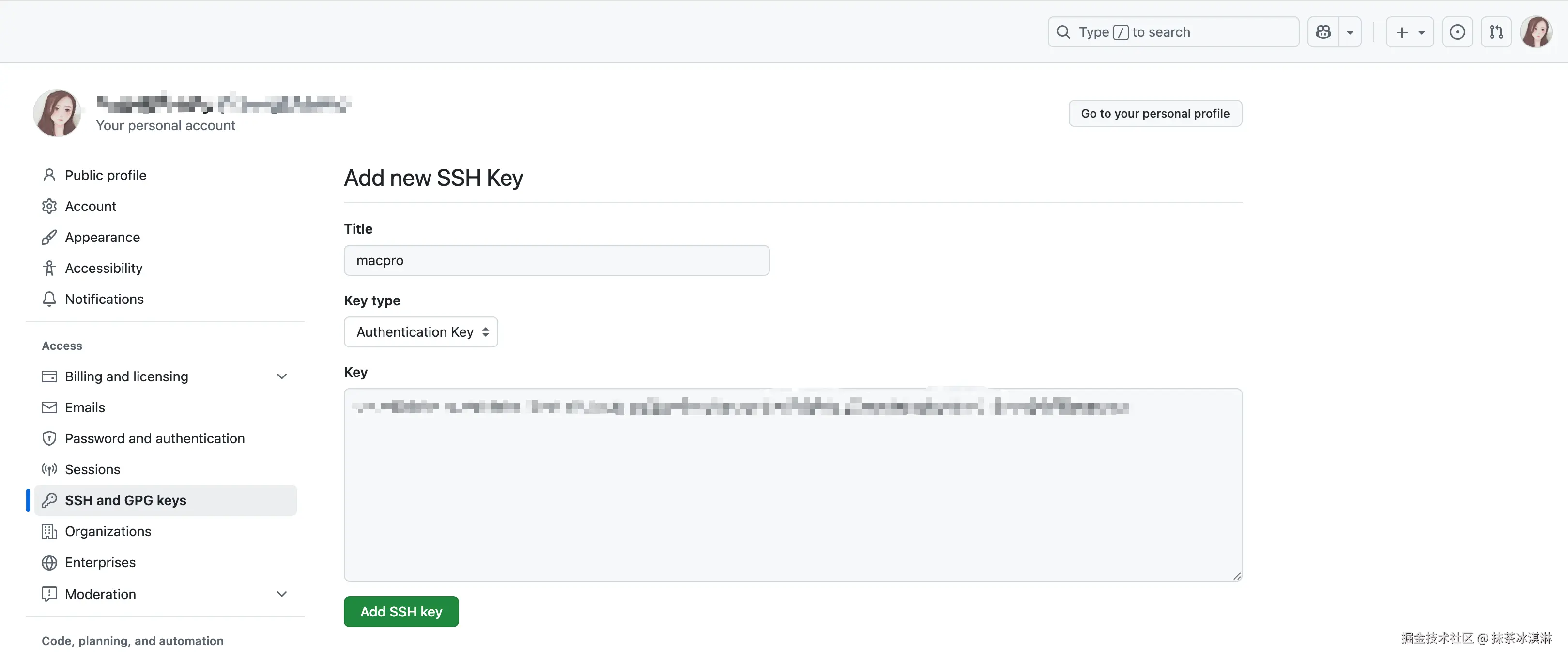
Task: Focus the Title input field
Action: click(x=556, y=261)
